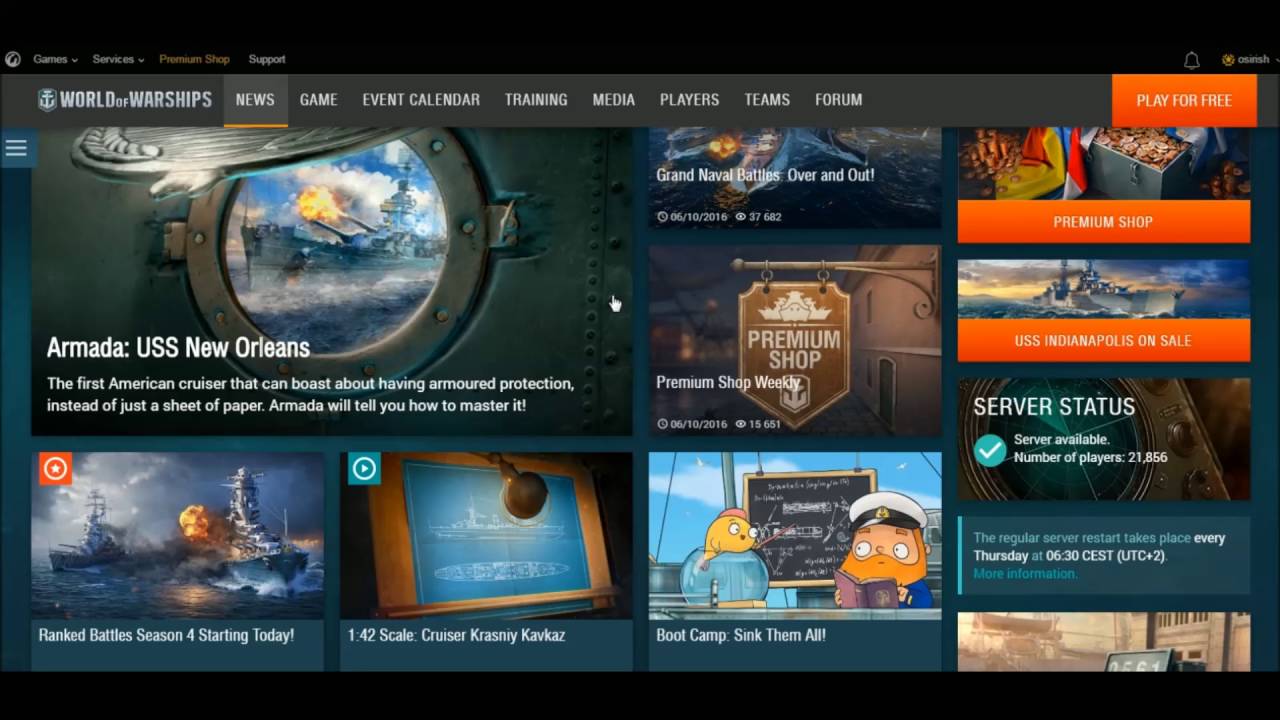
Task: Open 1:42 Scale: Cruiser Krasniy Kavkaz article
Action: (456, 635)
